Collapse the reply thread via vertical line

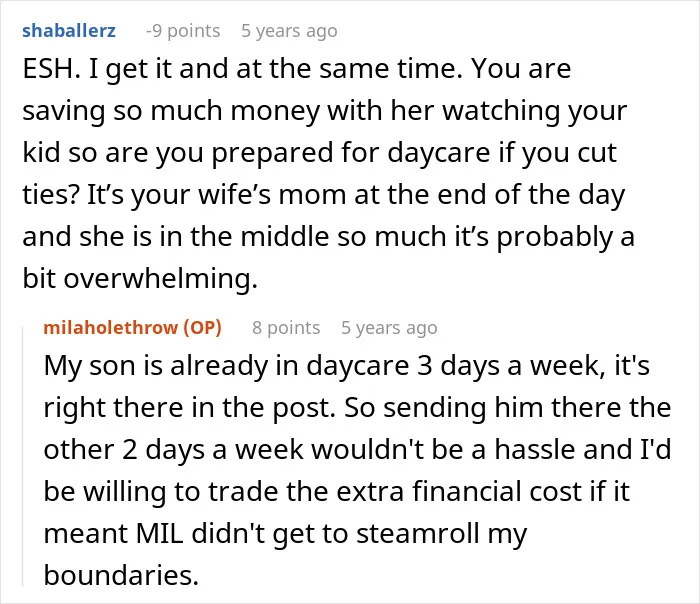click(23, 455)
